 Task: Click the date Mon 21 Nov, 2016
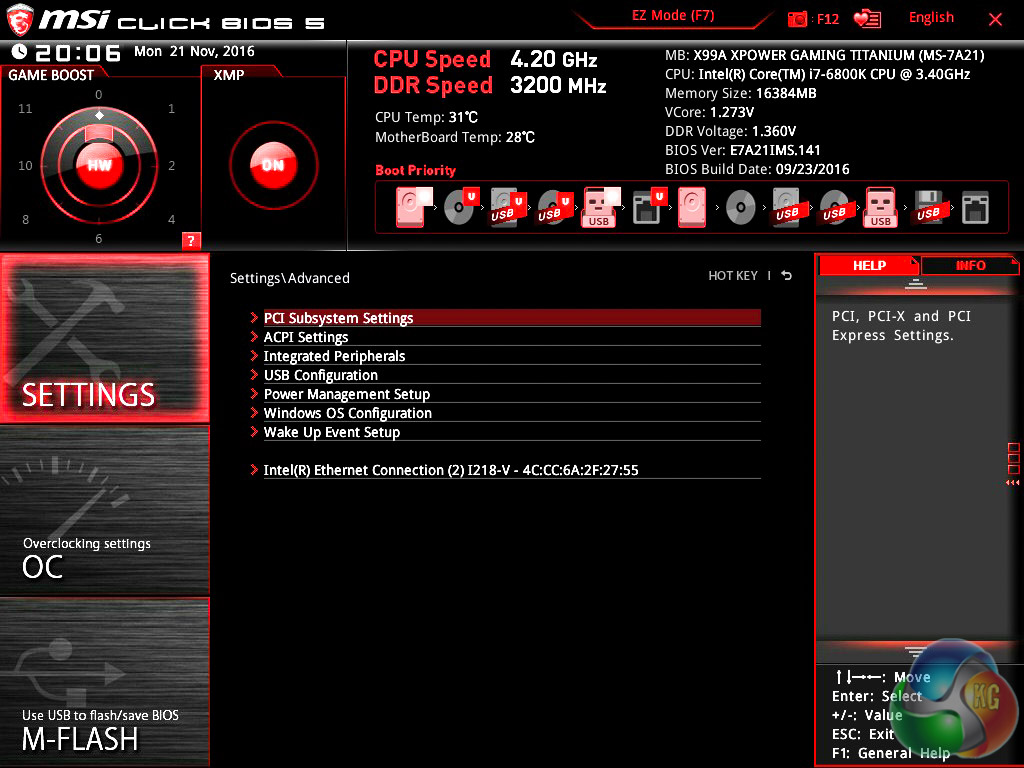point(194,52)
